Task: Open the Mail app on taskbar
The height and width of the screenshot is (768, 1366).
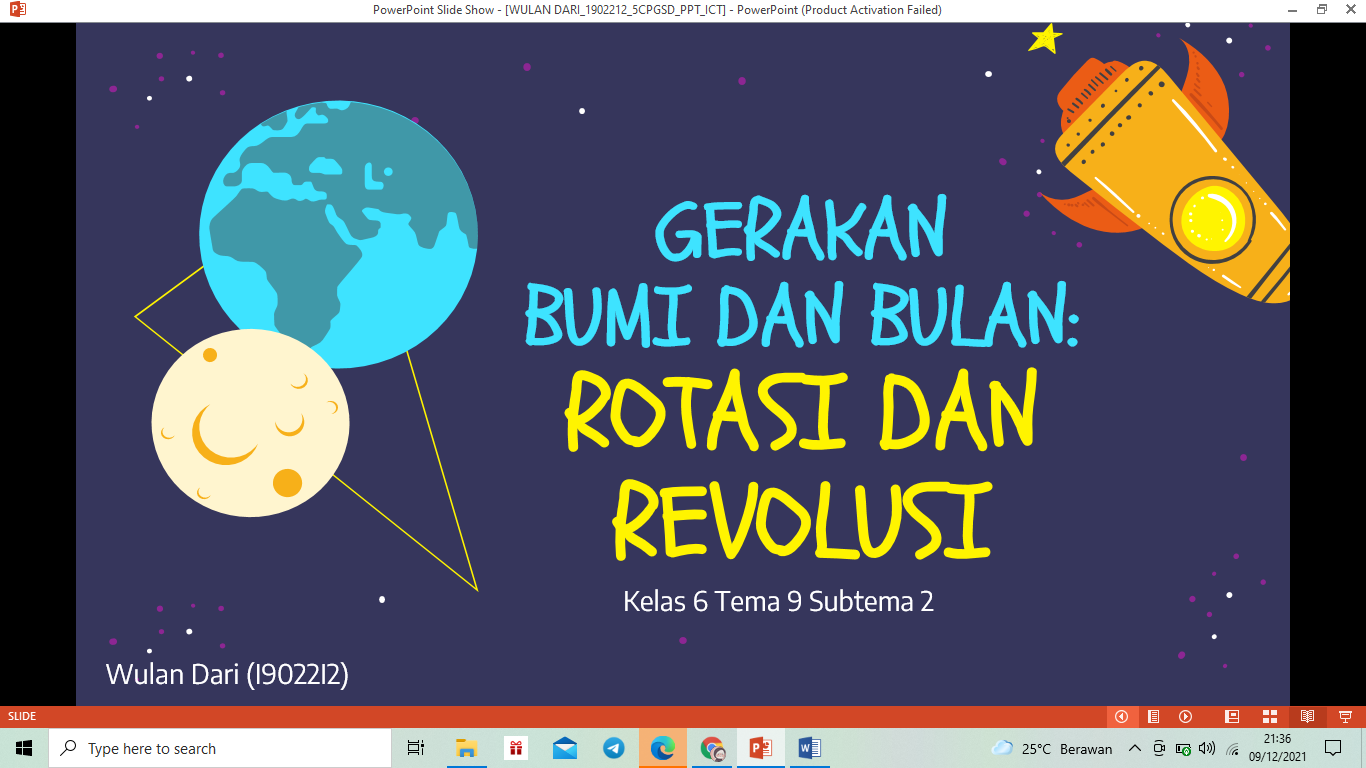Action: coord(565,748)
